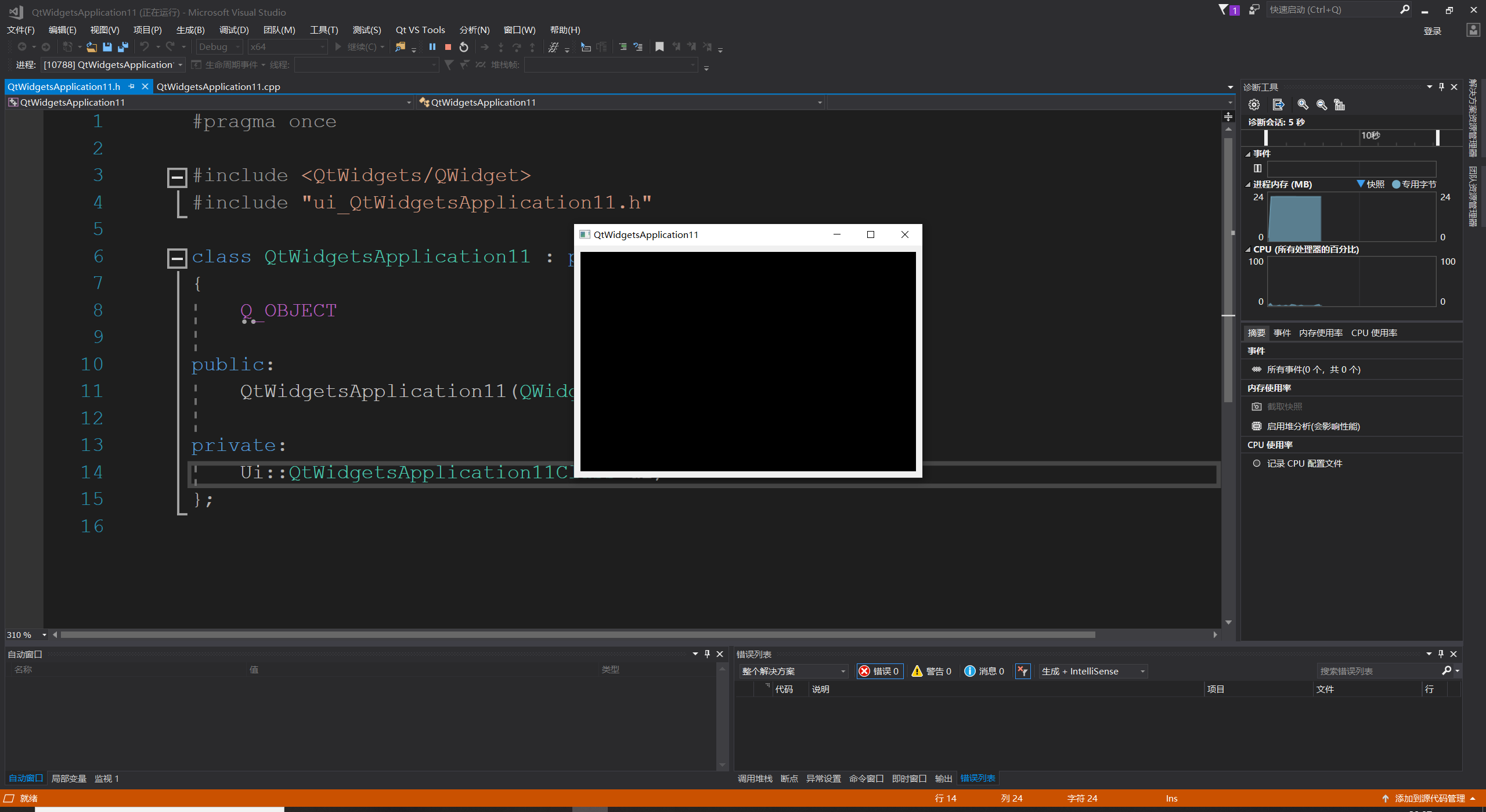Switch to the QtWidgetsApplication11.cpp tab

tap(218, 86)
